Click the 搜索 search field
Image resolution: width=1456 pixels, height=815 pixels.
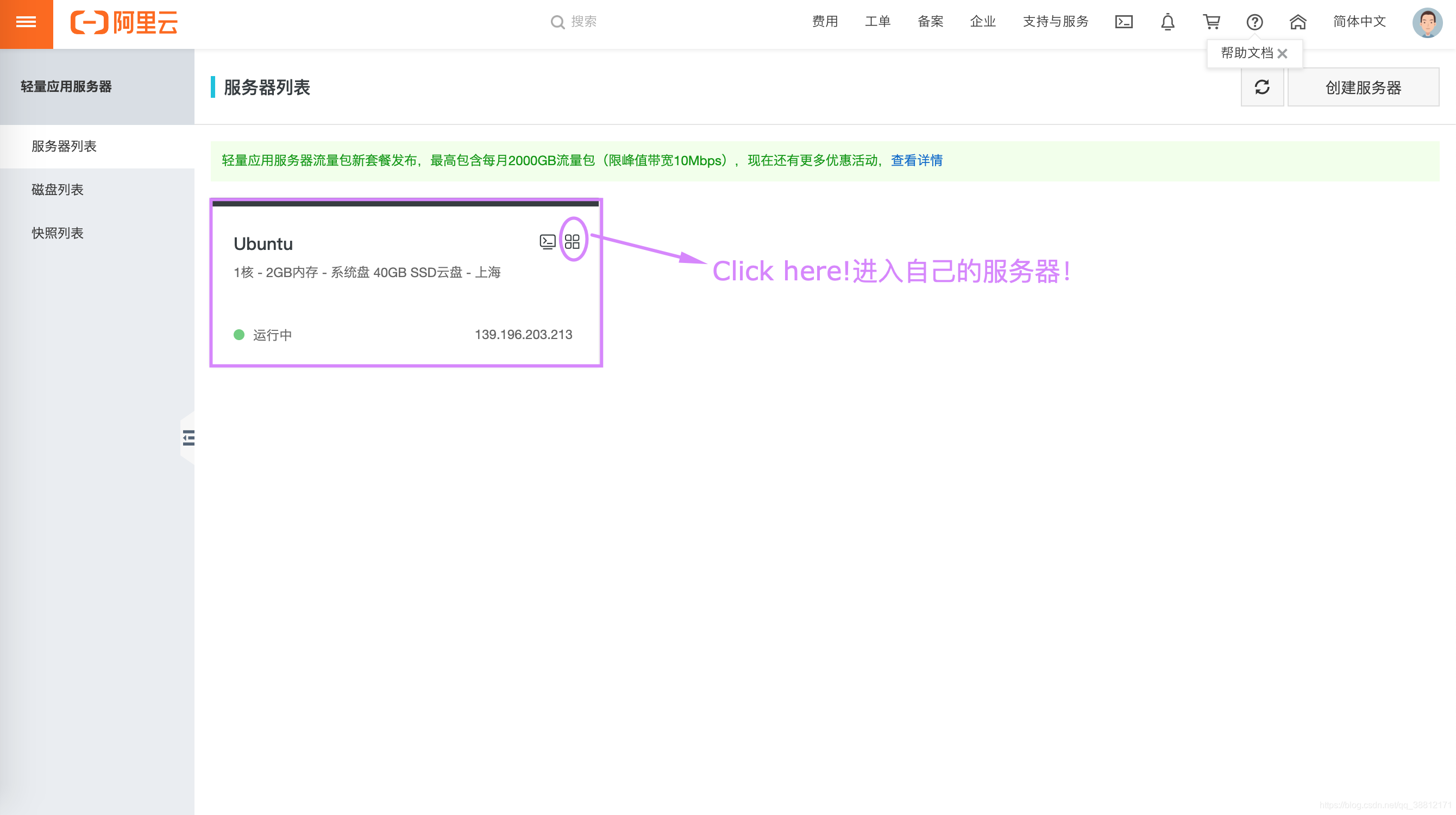point(583,22)
